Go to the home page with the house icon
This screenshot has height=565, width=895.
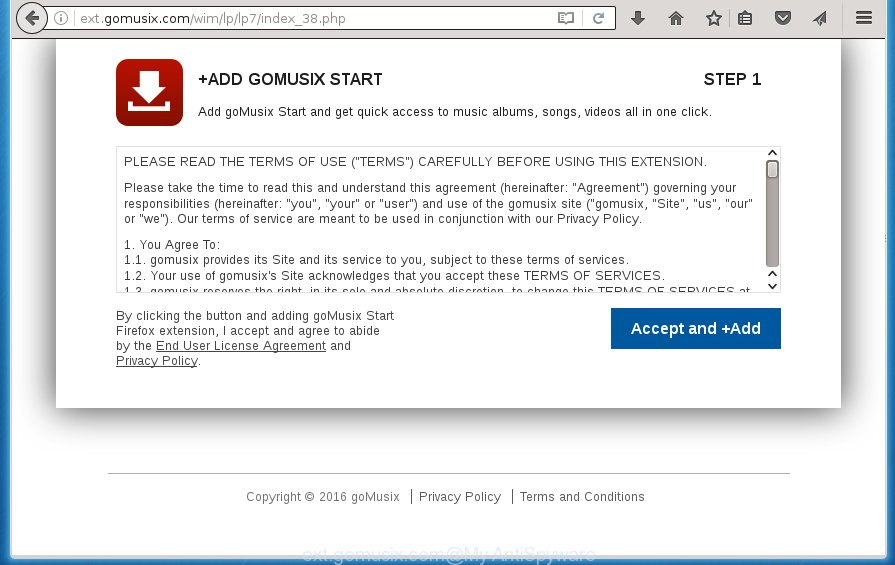(676, 18)
